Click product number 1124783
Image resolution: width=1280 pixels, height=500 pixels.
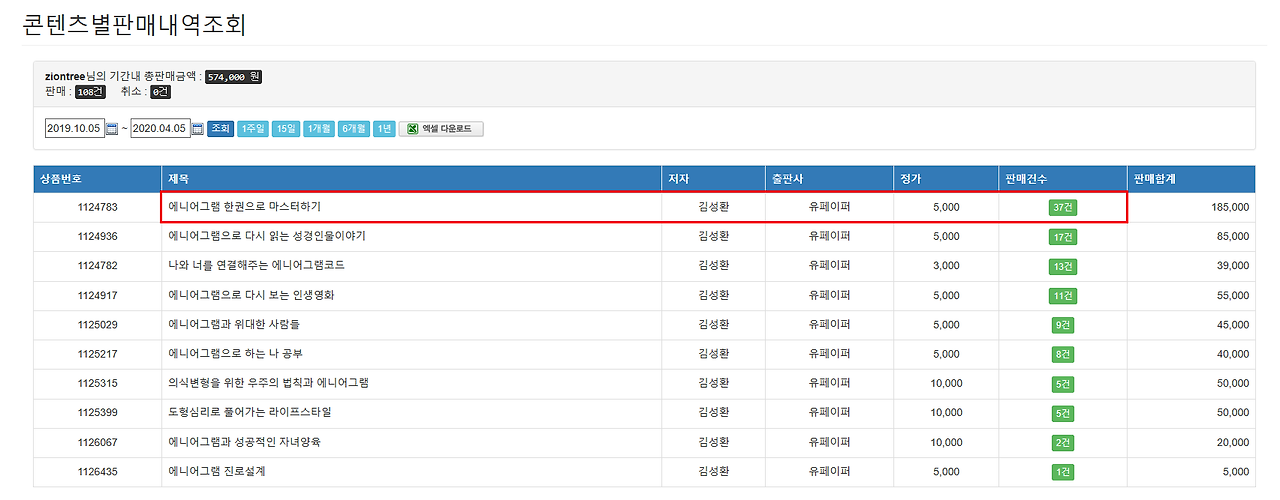97,207
